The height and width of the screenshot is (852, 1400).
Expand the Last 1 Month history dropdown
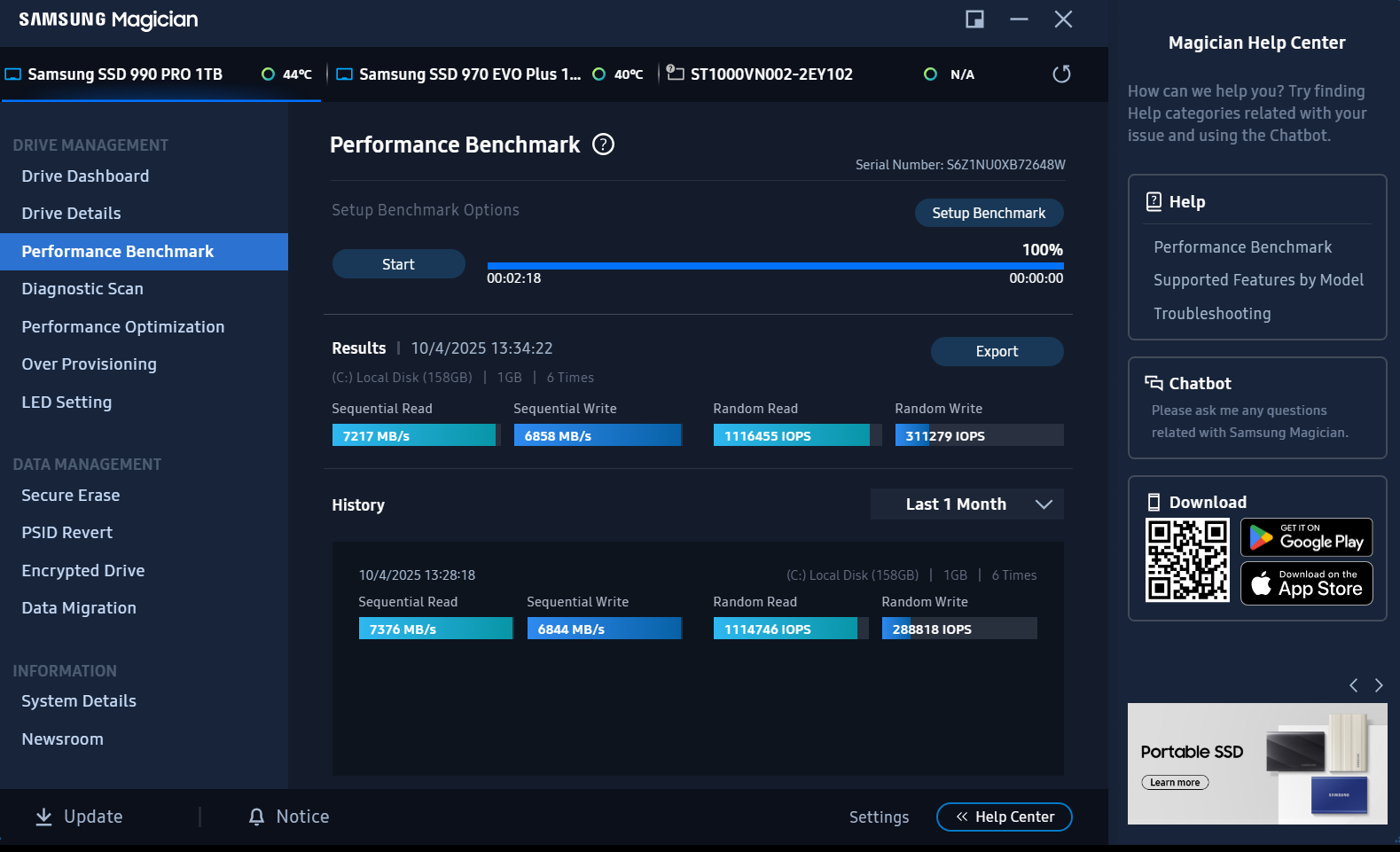tap(966, 504)
